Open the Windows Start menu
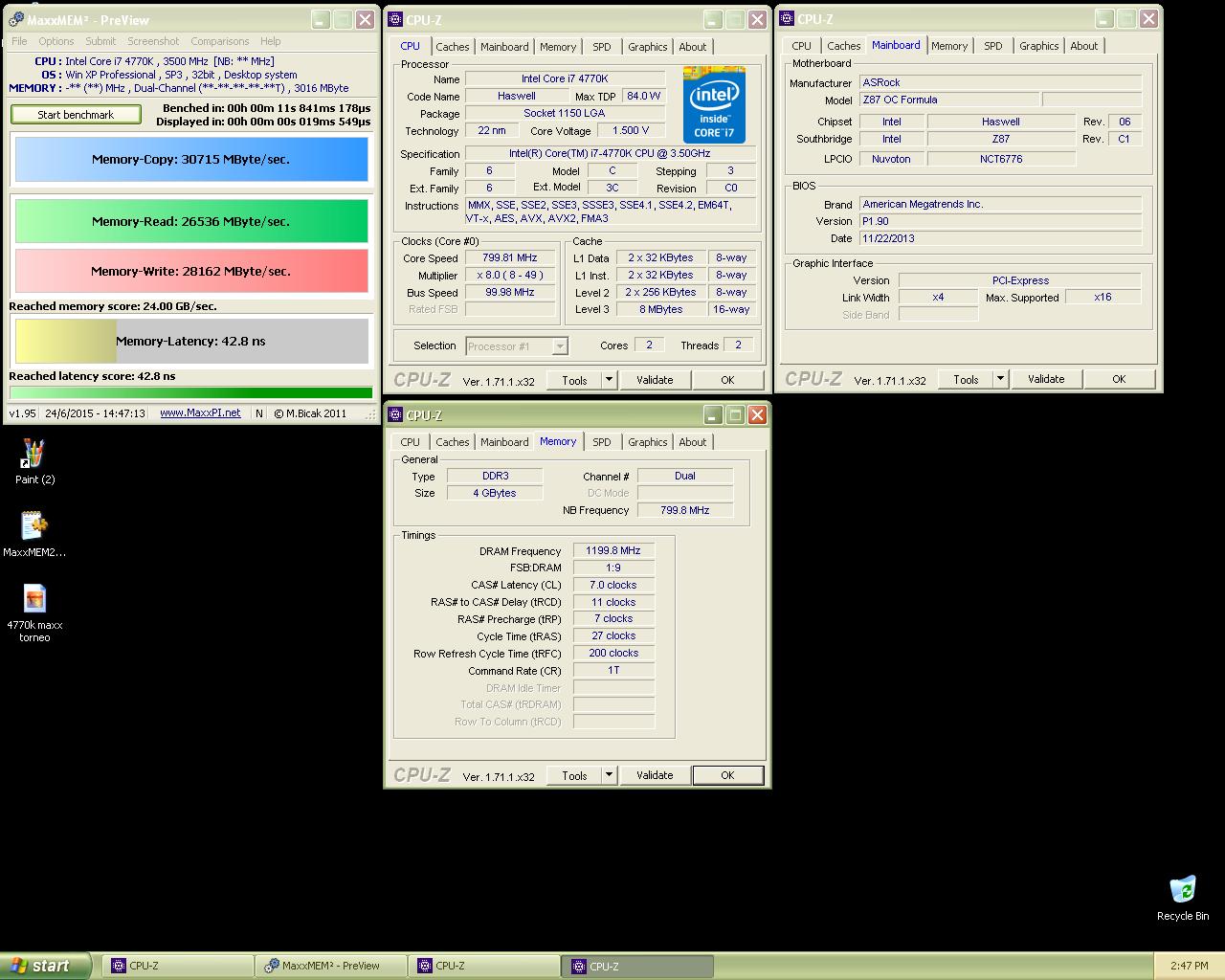 (46, 966)
